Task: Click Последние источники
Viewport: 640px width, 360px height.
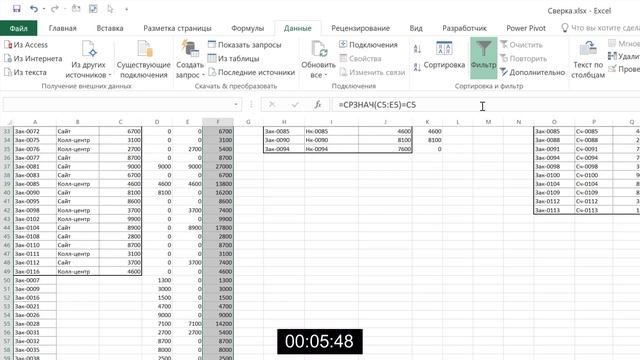Action: [x=251, y=73]
